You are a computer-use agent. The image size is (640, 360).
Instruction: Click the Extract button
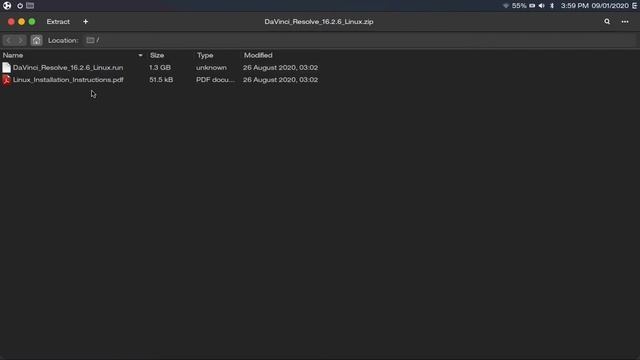(58, 22)
